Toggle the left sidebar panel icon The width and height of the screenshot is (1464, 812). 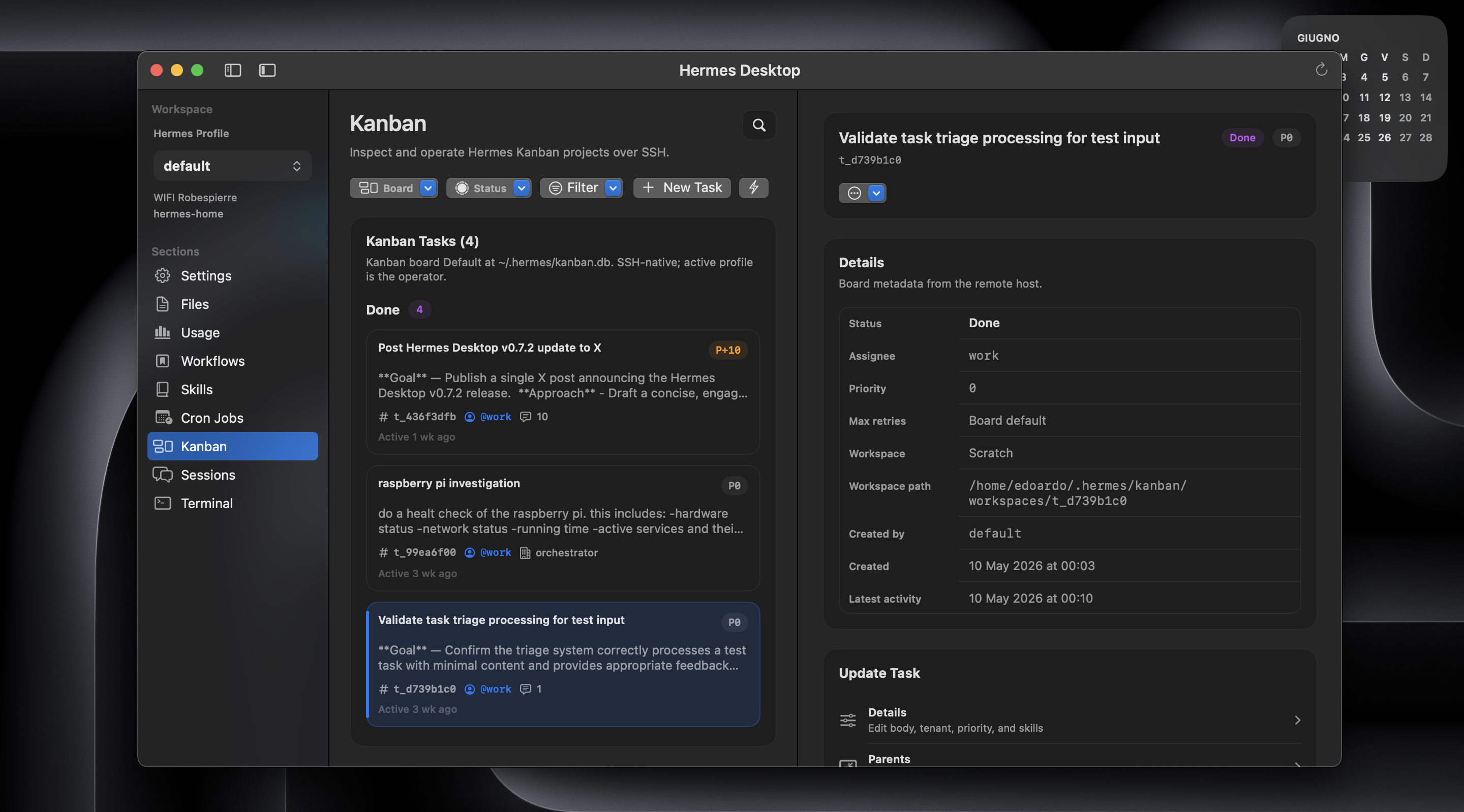[232, 70]
